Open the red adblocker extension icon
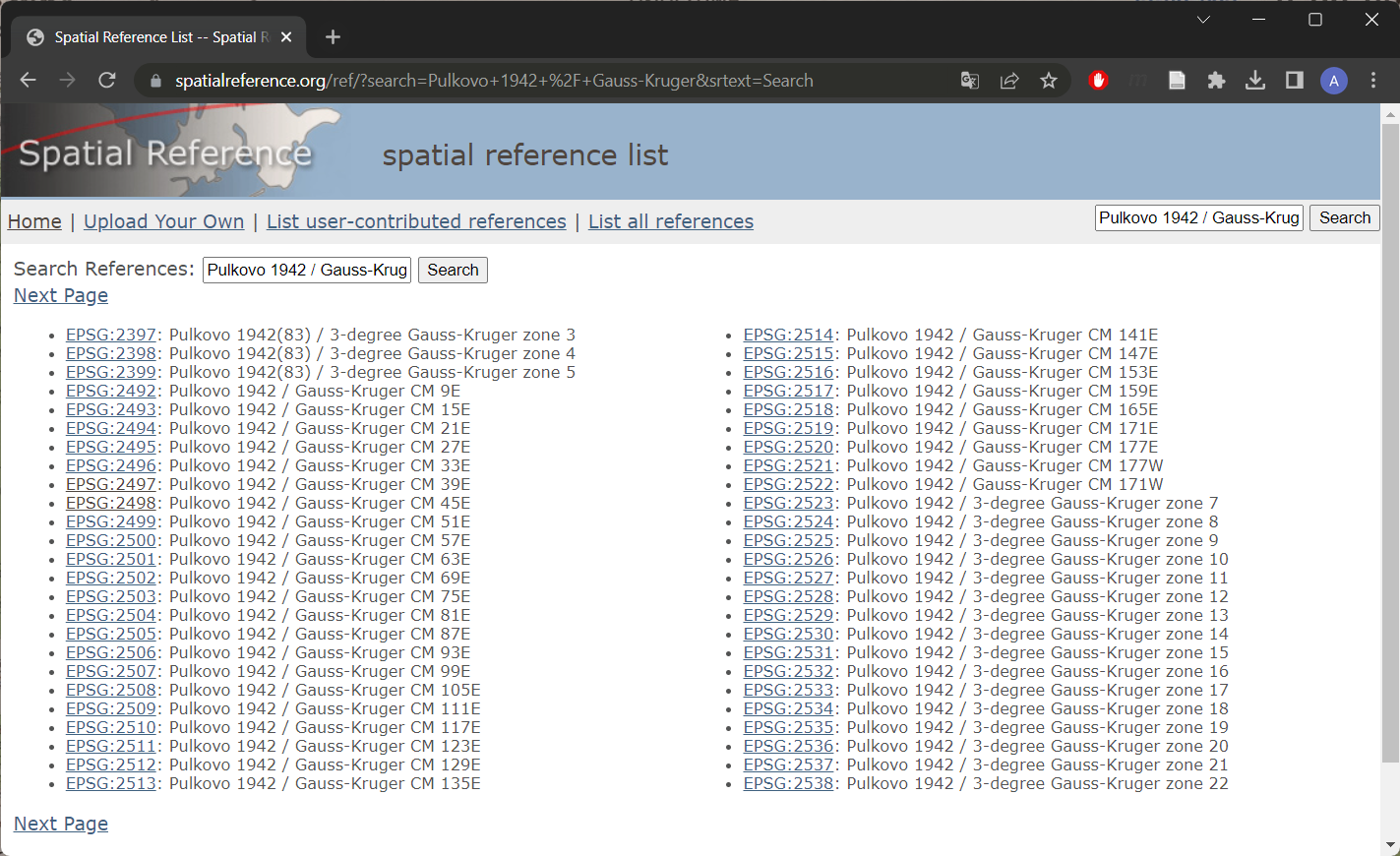This screenshot has width=1400, height=856. (x=1099, y=81)
